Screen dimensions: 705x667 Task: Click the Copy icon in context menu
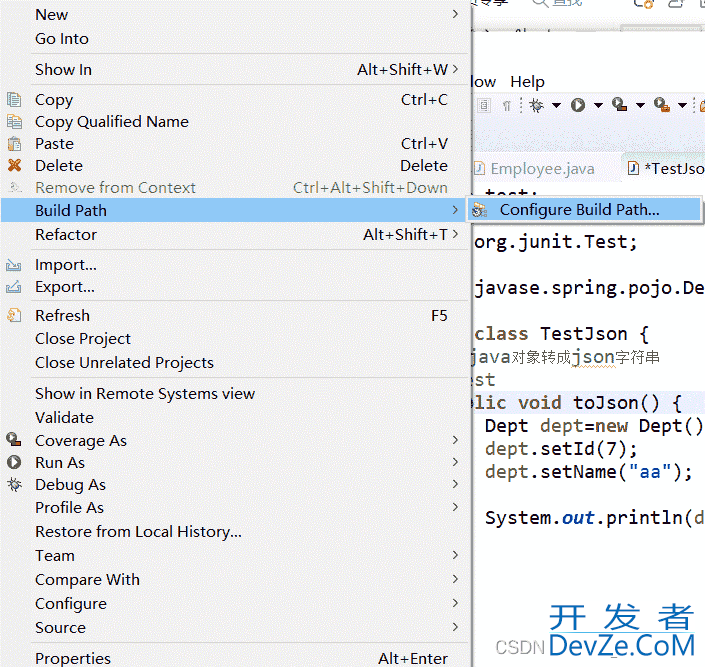14,99
